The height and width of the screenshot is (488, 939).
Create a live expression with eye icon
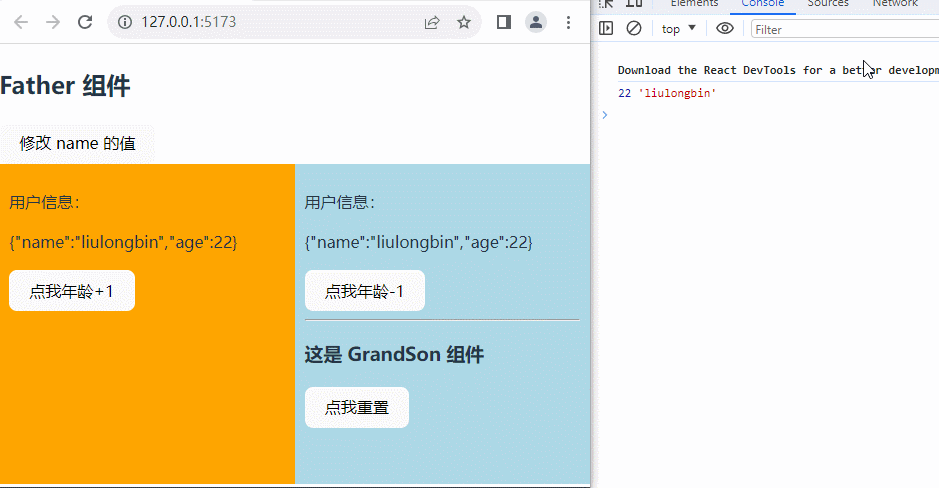point(725,29)
